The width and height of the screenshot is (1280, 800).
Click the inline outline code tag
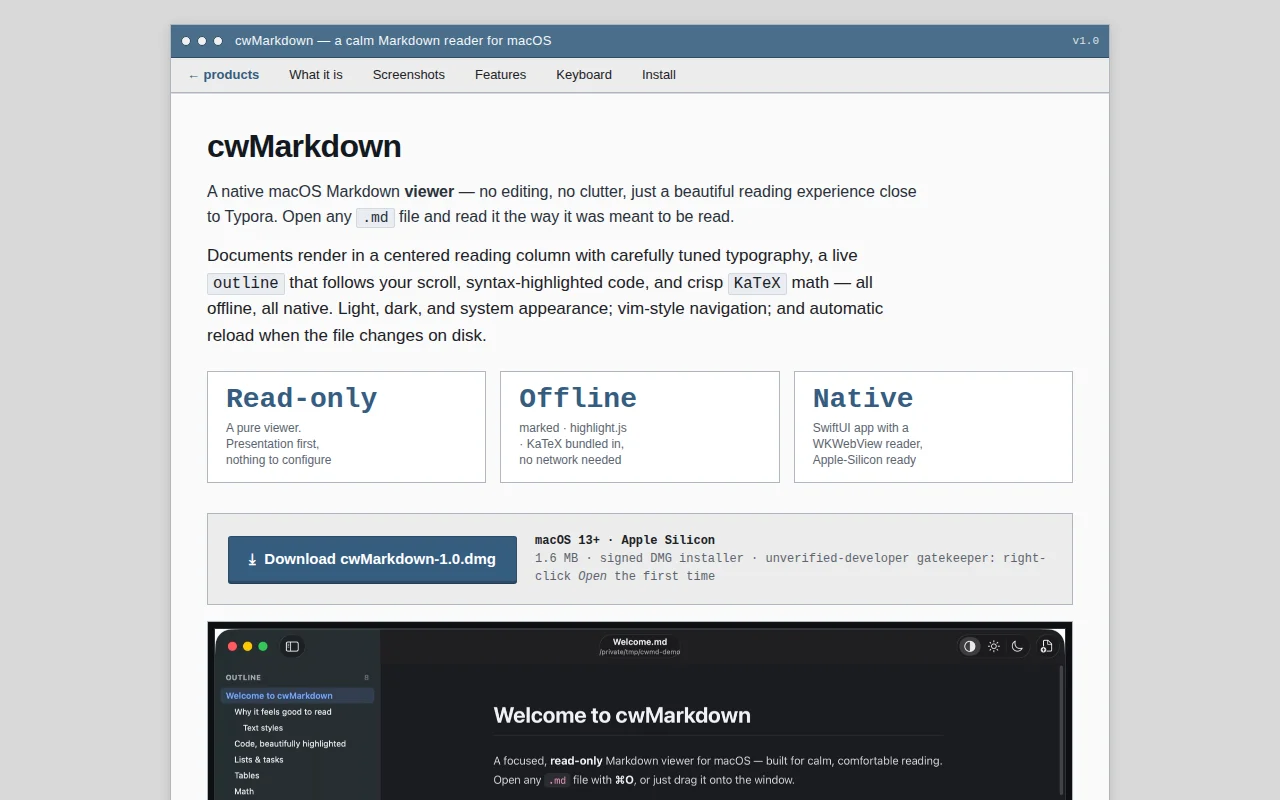click(246, 283)
